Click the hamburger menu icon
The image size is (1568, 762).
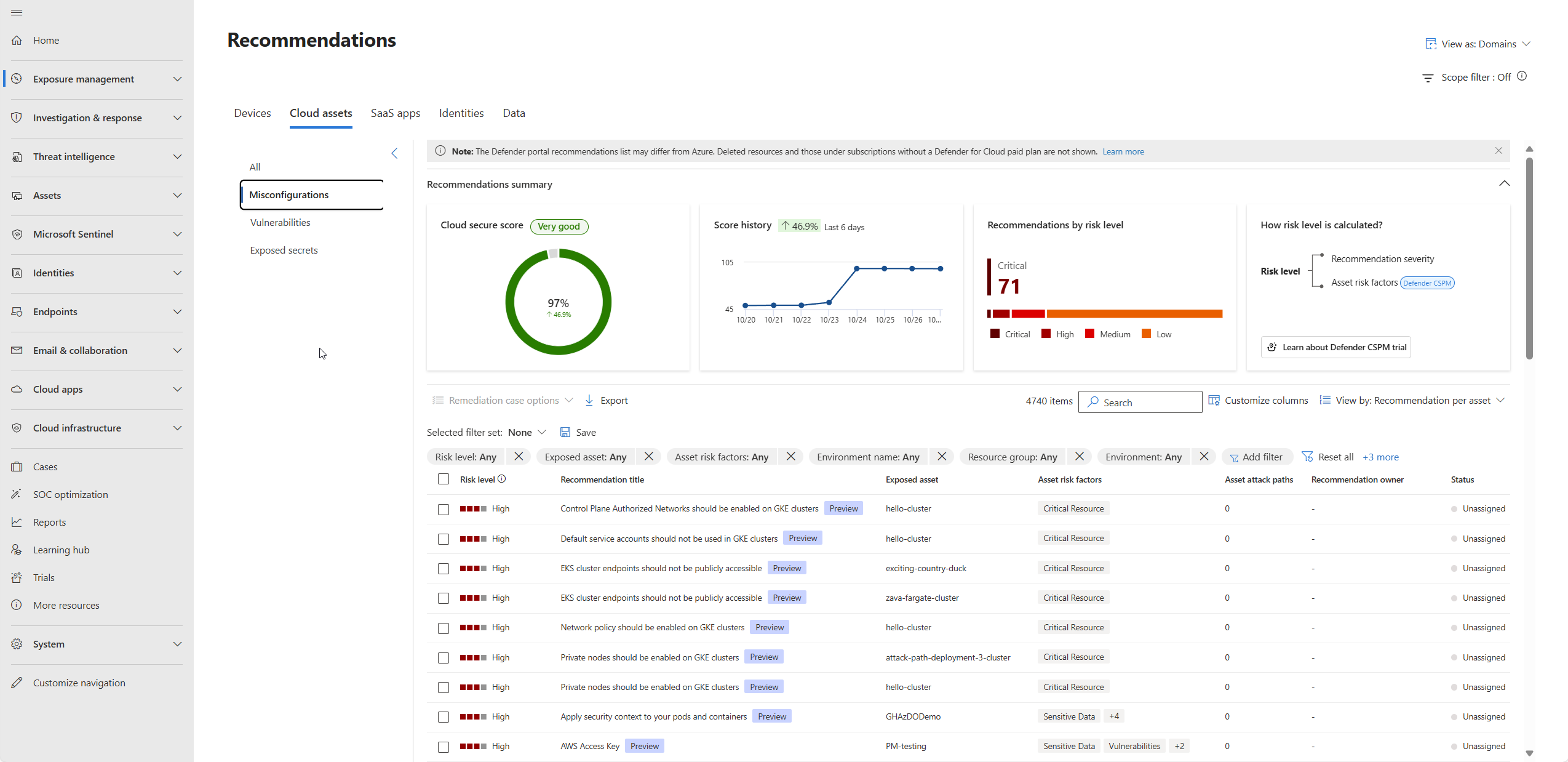coord(17,12)
